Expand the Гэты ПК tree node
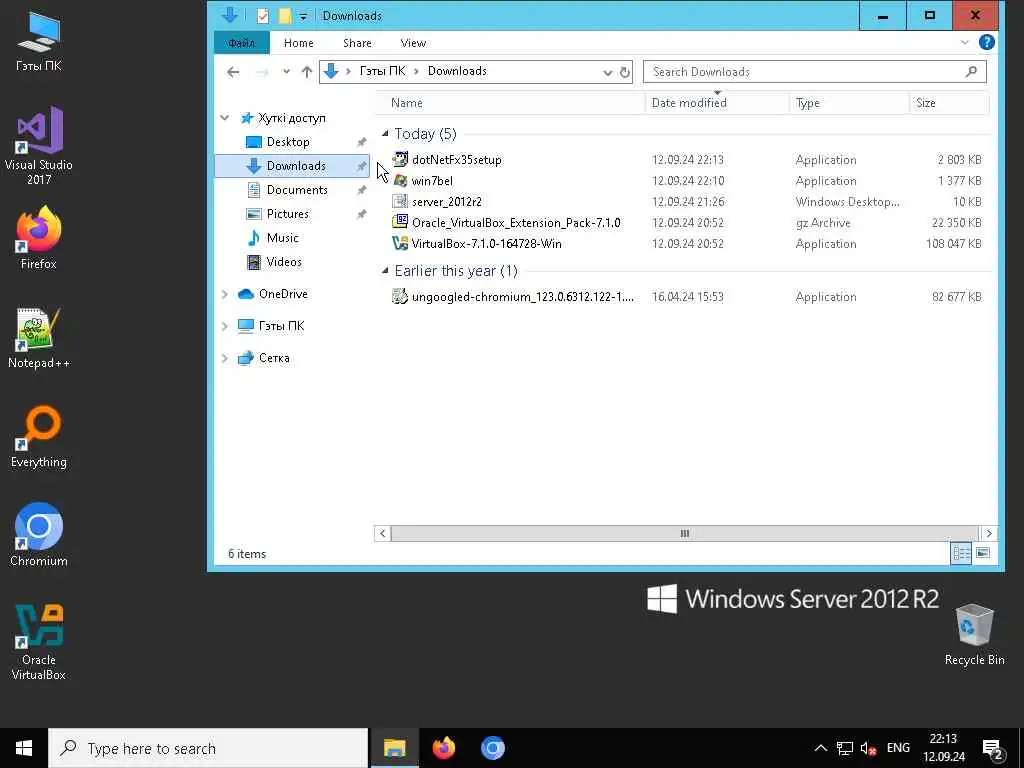 tap(225, 326)
